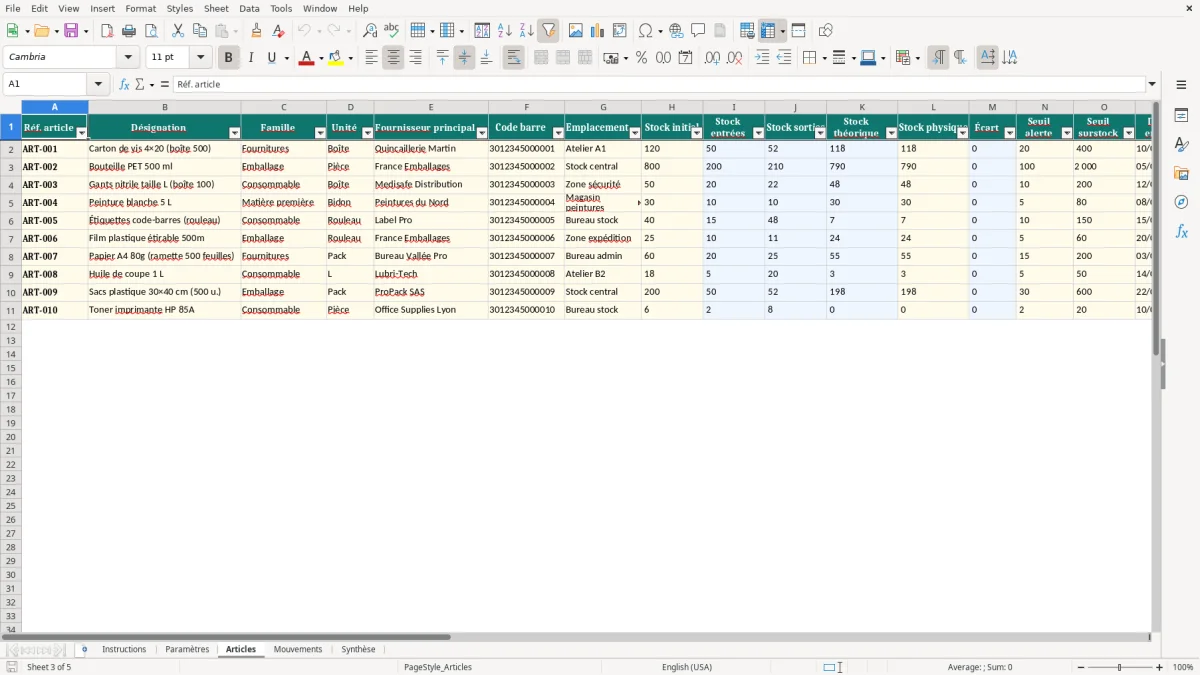This screenshot has width=1200, height=675.
Task: Increase the cell indent
Action: [763, 58]
